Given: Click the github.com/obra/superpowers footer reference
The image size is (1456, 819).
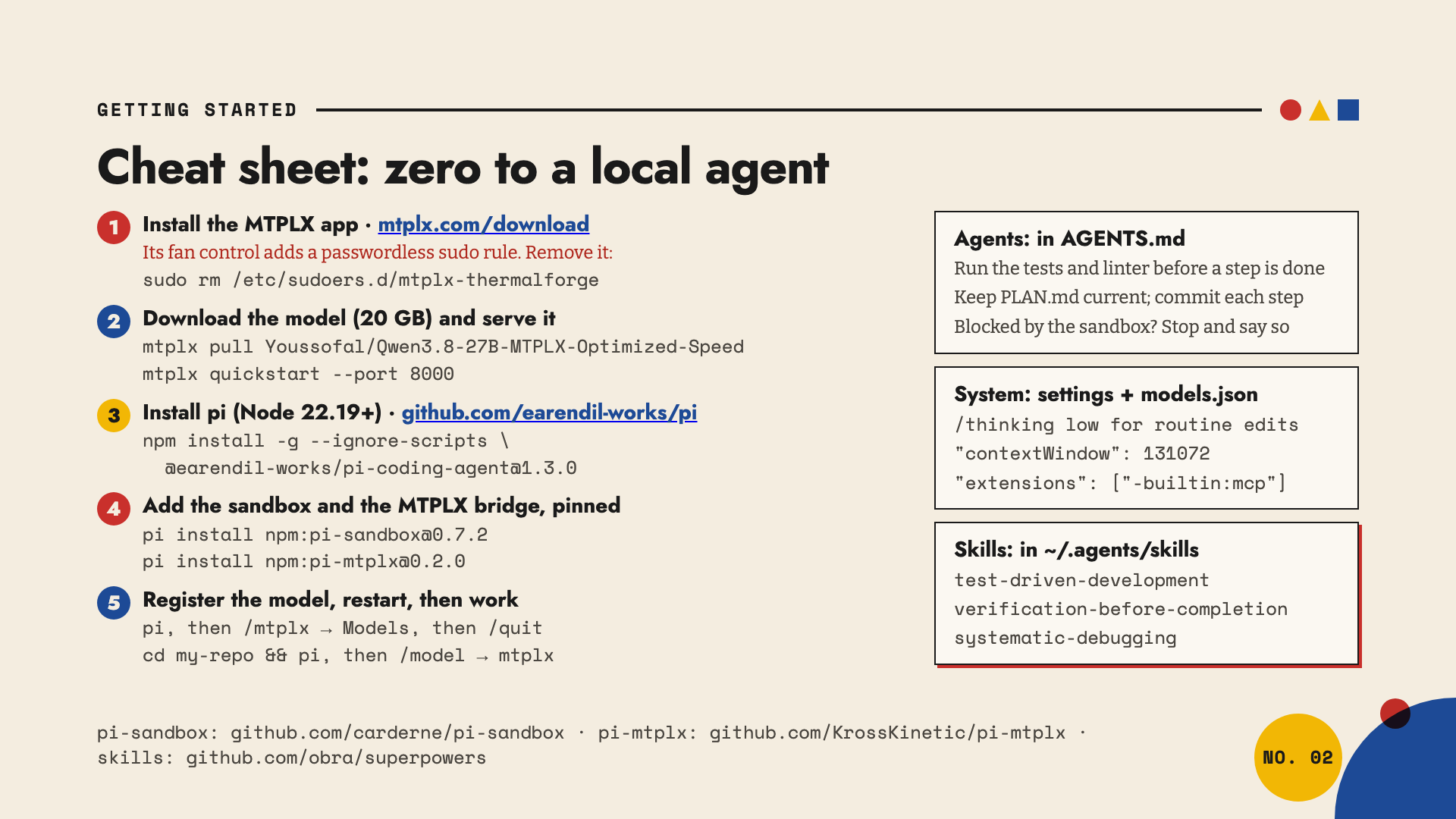Looking at the screenshot, I should (x=336, y=758).
